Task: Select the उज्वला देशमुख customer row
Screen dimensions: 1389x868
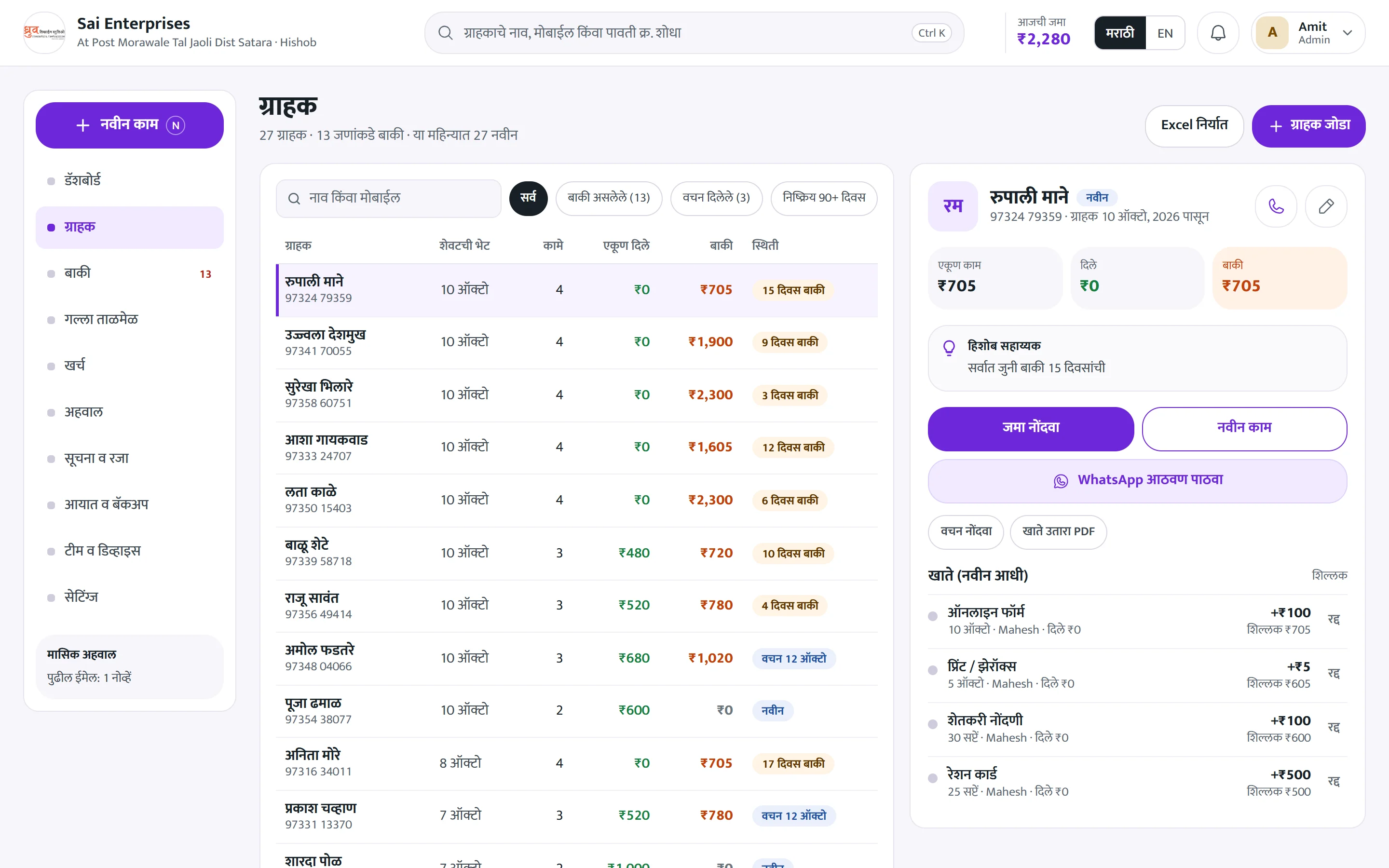Action: point(576,342)
